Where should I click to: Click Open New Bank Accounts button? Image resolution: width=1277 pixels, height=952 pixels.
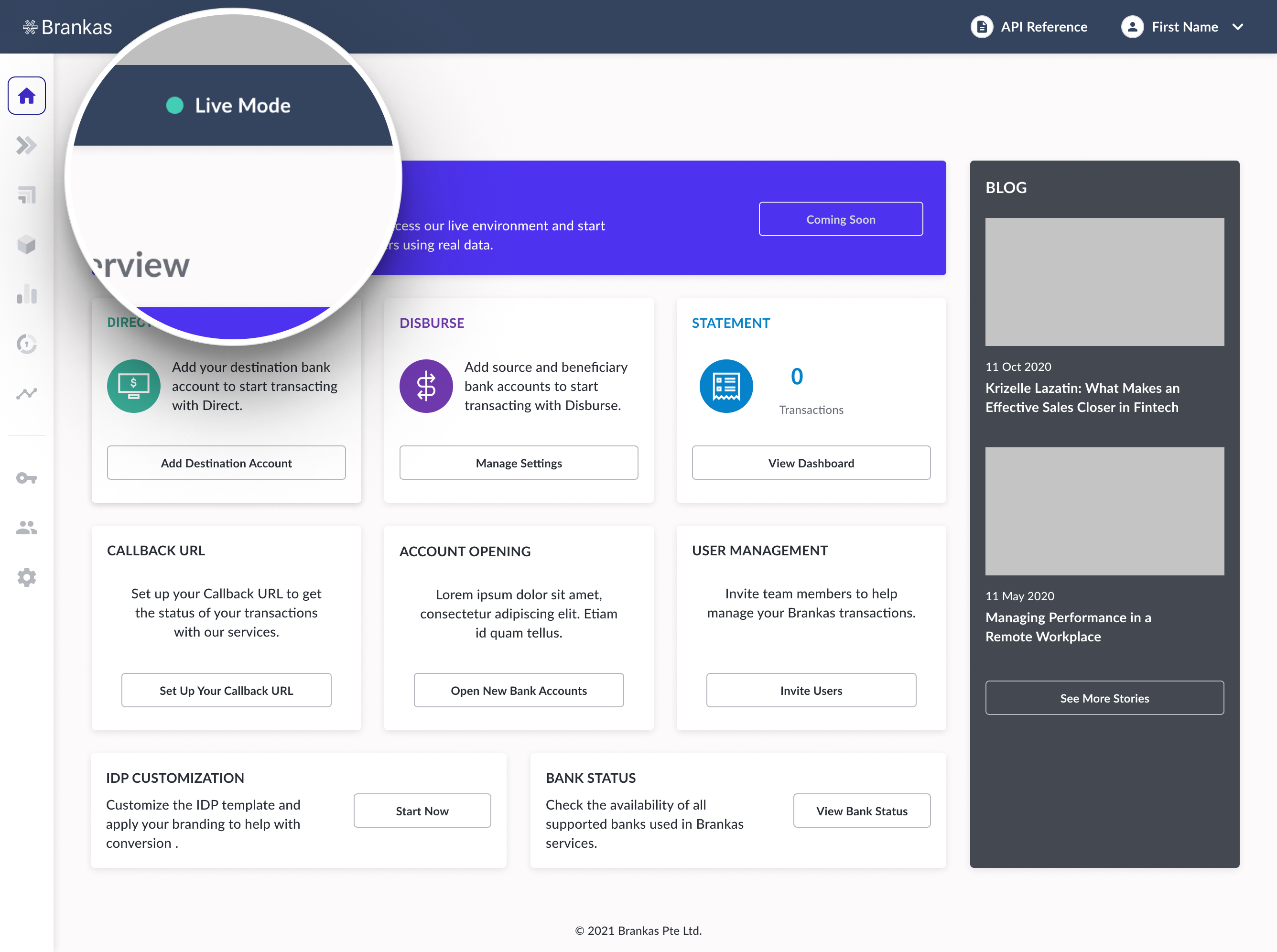coord(519,691)
